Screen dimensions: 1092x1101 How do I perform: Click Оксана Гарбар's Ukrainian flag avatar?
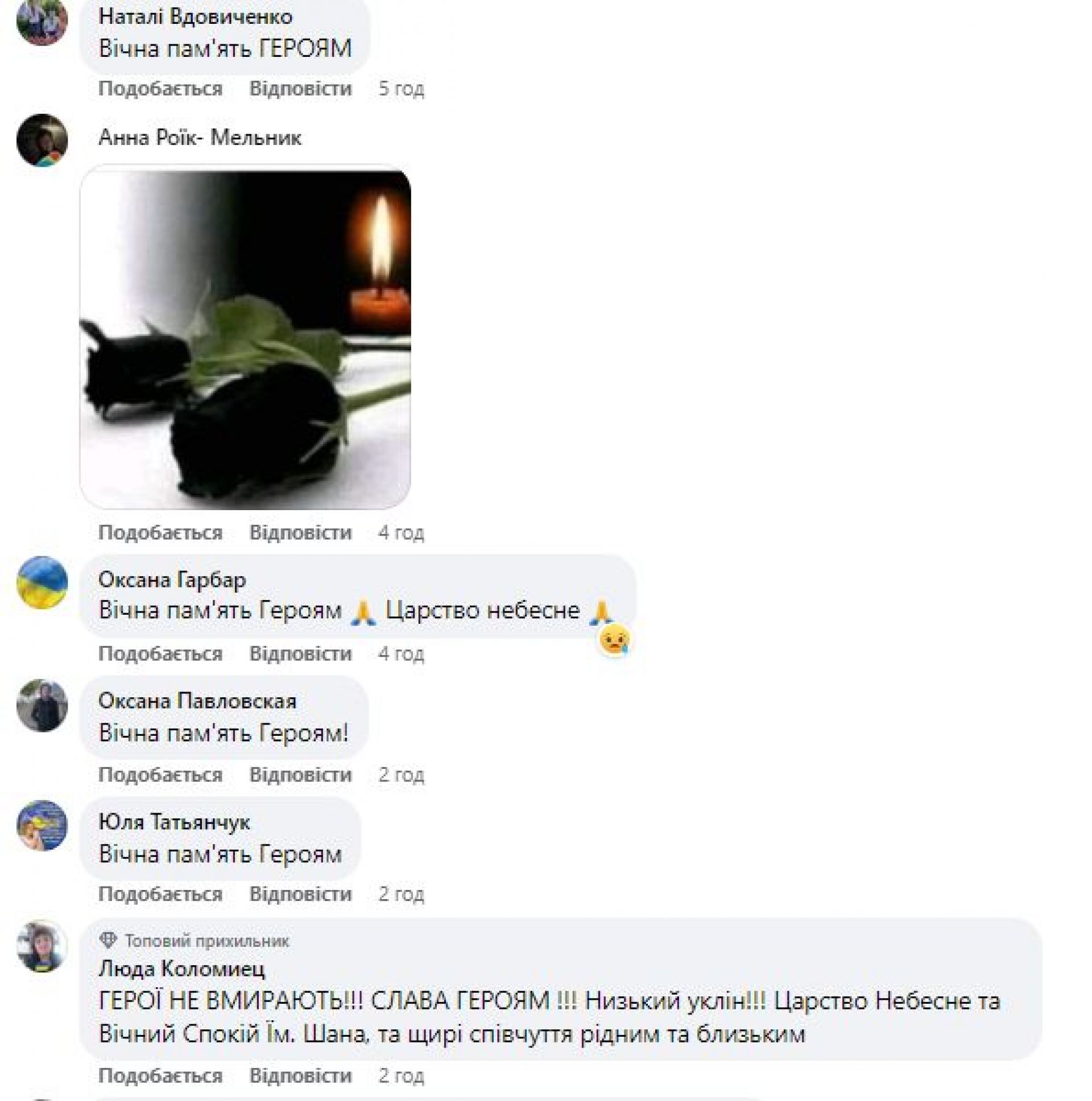(42, 582)
